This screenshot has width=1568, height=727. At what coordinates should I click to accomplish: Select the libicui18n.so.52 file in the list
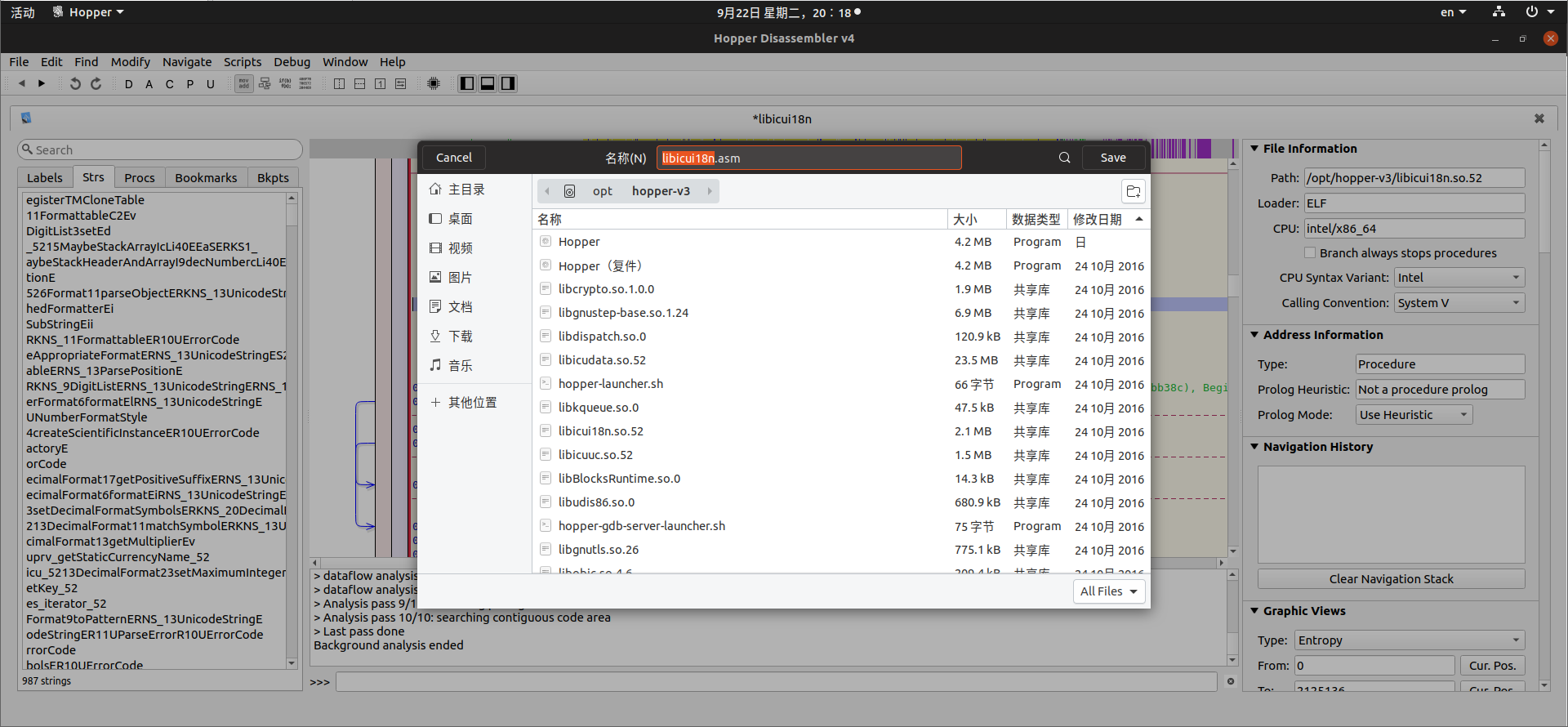click(x=841, y=431)
